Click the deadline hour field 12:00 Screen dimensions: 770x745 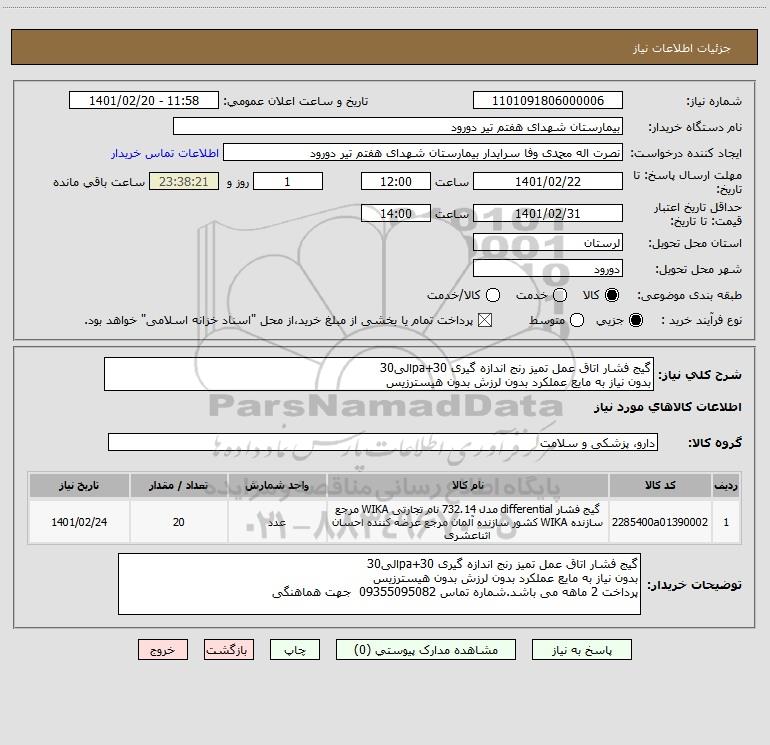(x=396, y=181)
